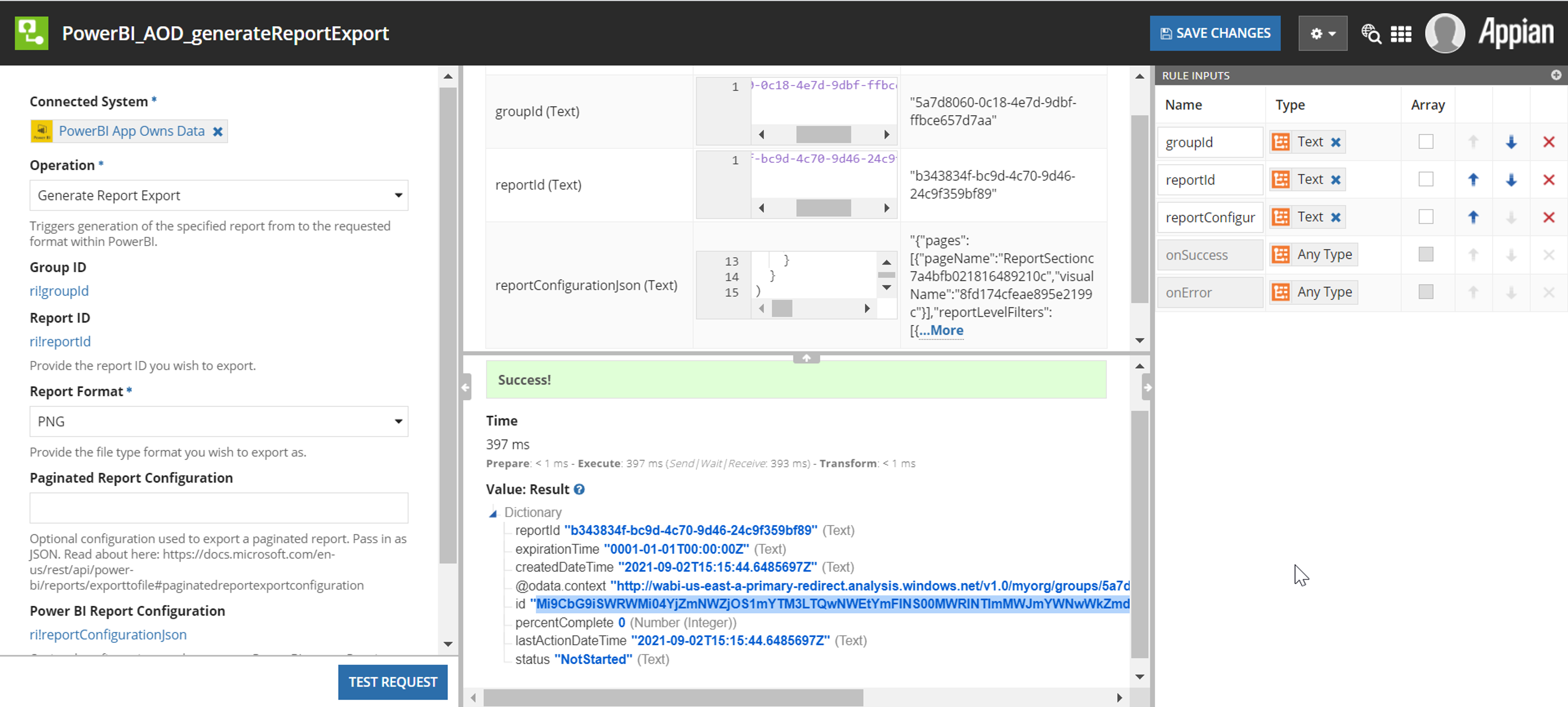Open the Report Format PNG dropdown
The width and height of the screenshot is (1568, 707).
pos(218,422)
